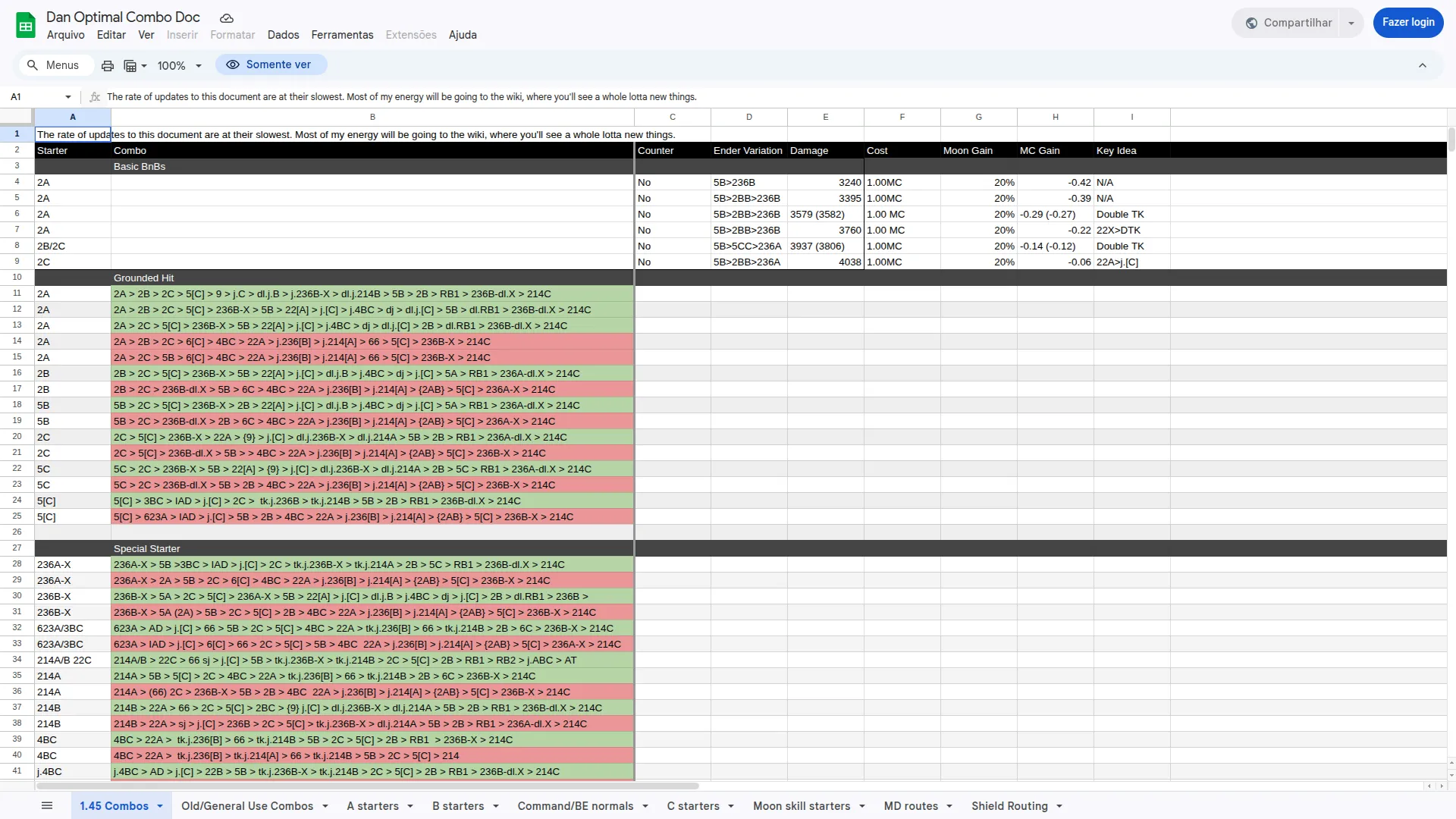Click the Google Sheets home logo
The width and height of the screenshot is (1456, 819).
pos(26,25)
